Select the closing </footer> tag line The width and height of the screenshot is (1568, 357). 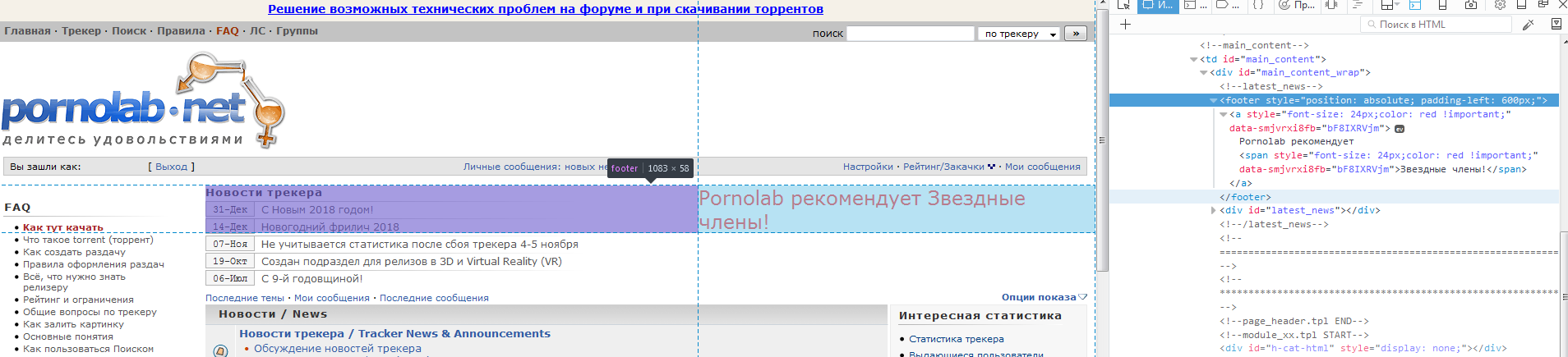click(1245, 197)
